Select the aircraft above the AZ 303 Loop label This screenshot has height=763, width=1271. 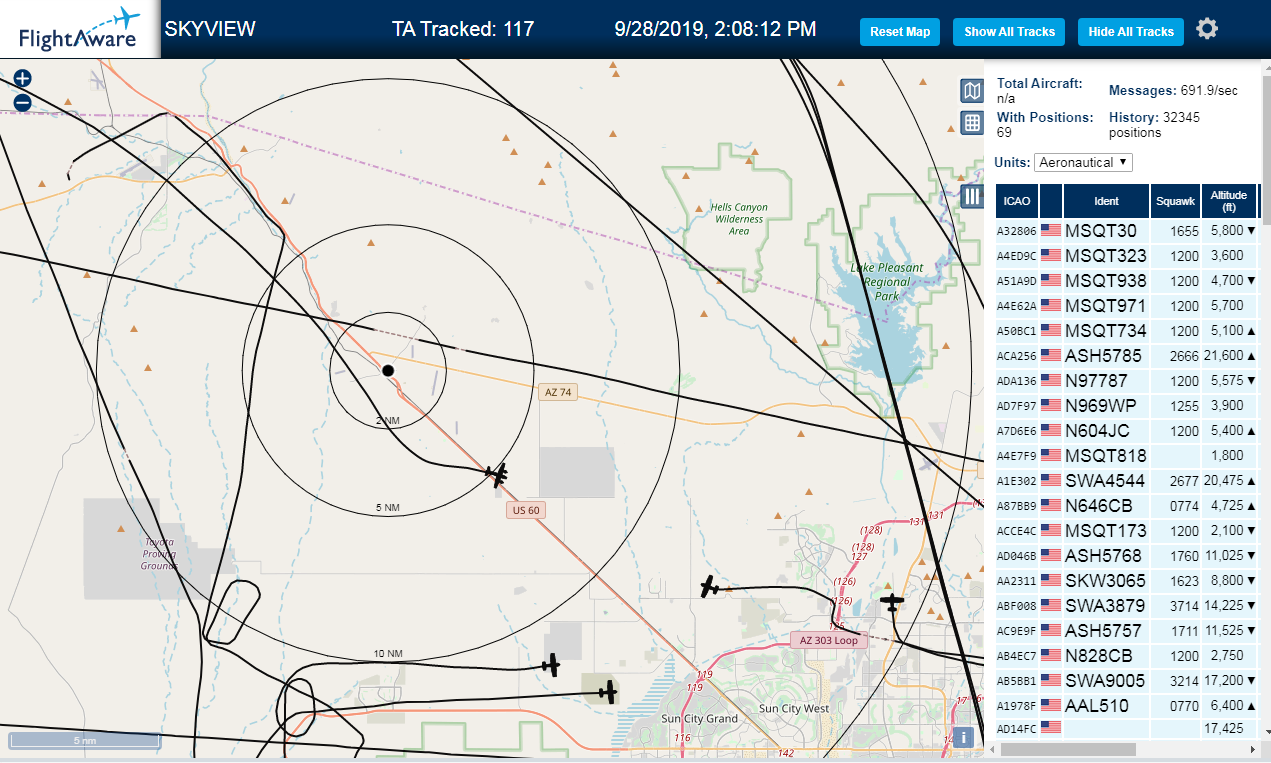pyautogui.click(x=892, y=602)
